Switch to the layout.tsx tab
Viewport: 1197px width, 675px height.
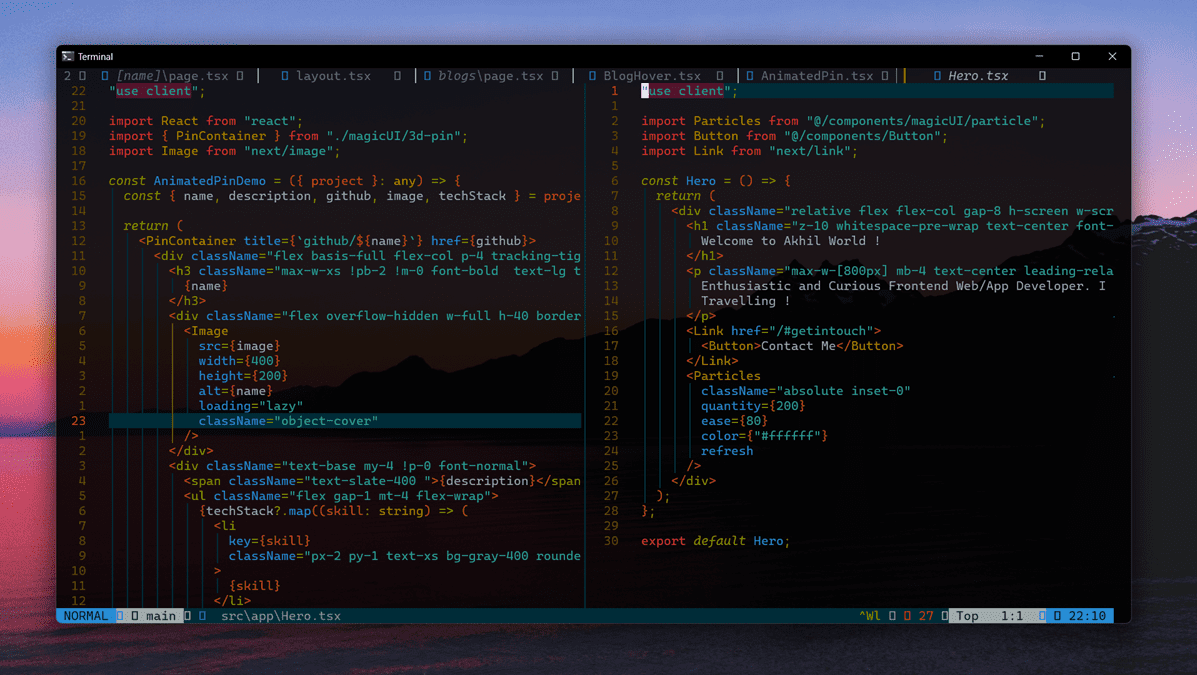pyautogui.click(x=334, y=76)
